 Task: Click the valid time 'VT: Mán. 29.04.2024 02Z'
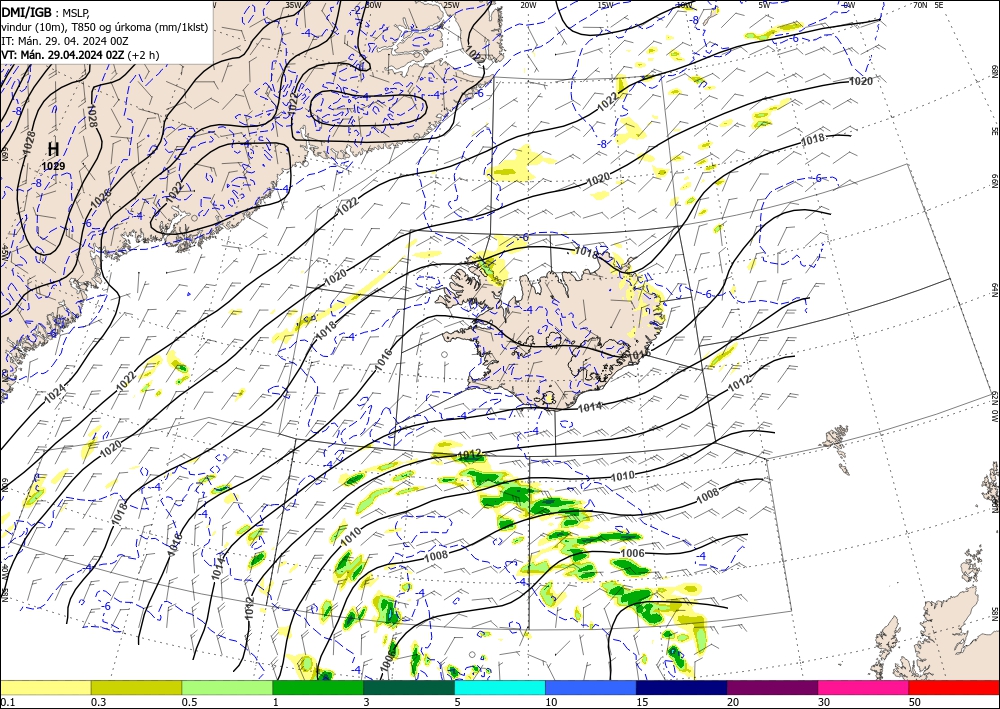point(62,55)
